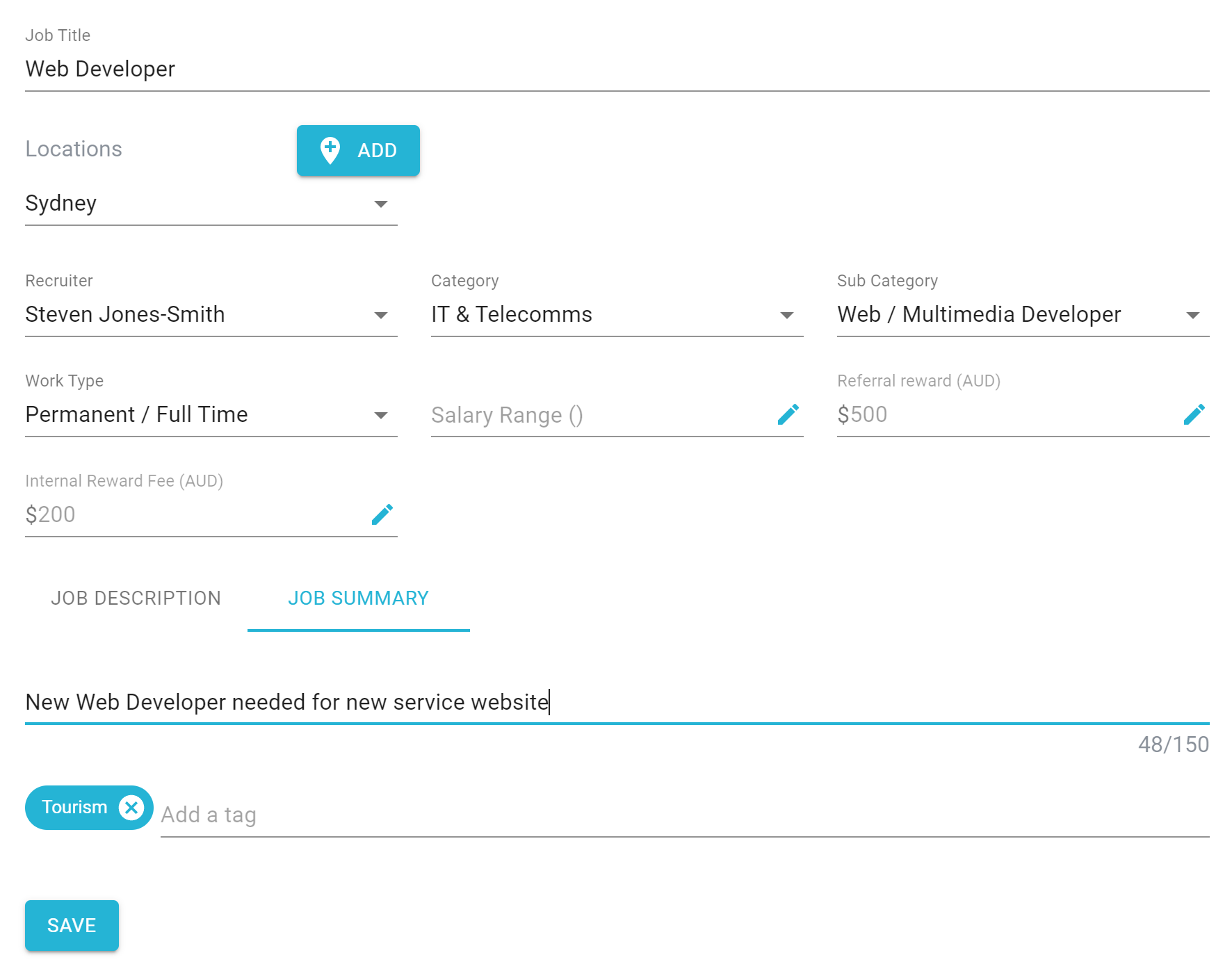This screenshot has height=978, width=1232.
Task: Open the Work Type dropdown
Action: (211, 415)
